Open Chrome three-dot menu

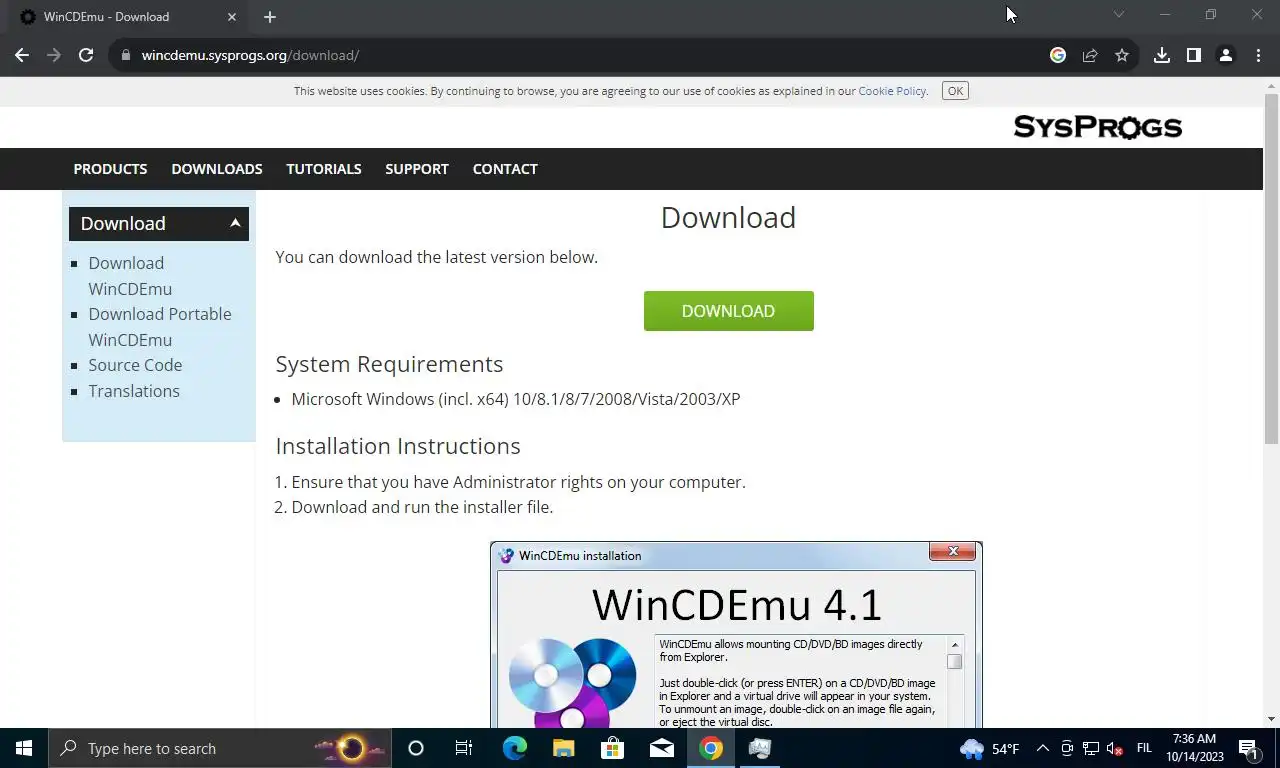(1258, 55)
